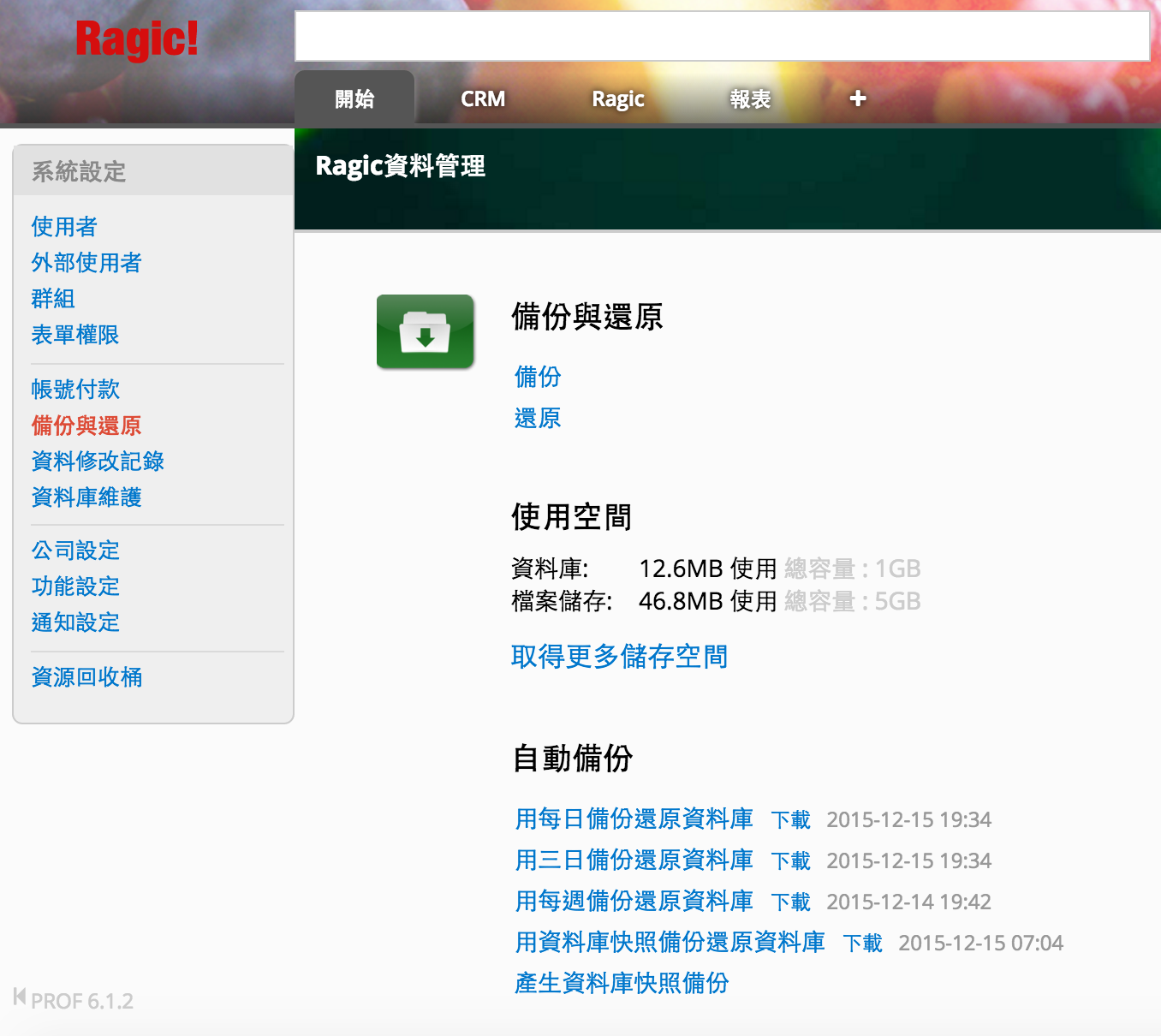The image size is (1161, 1036).
Task: Restore using 用每日備份還原資料庫
Action: point(634,819)
